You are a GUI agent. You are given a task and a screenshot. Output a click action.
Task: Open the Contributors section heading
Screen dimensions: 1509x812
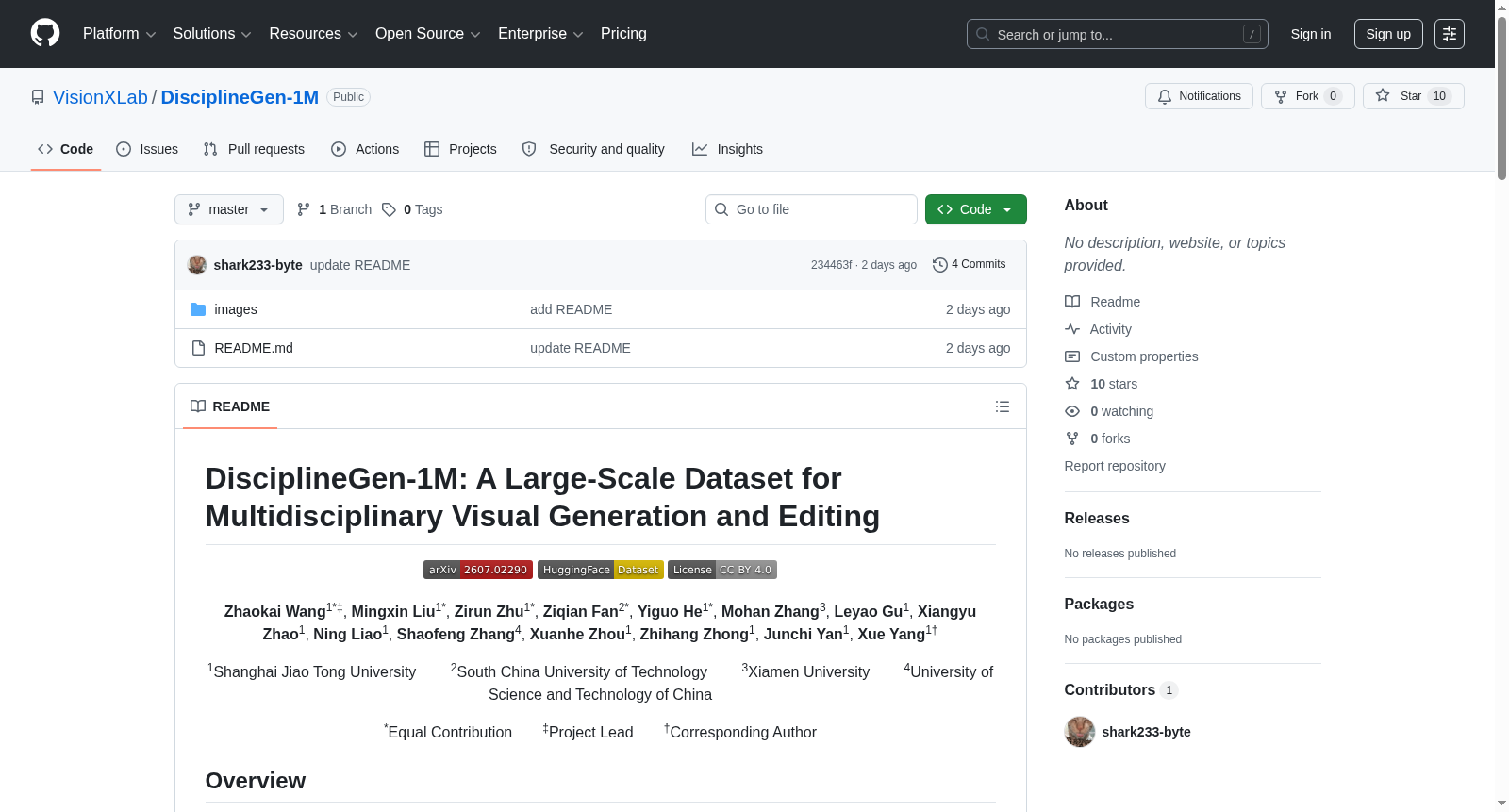[1120, 690]
